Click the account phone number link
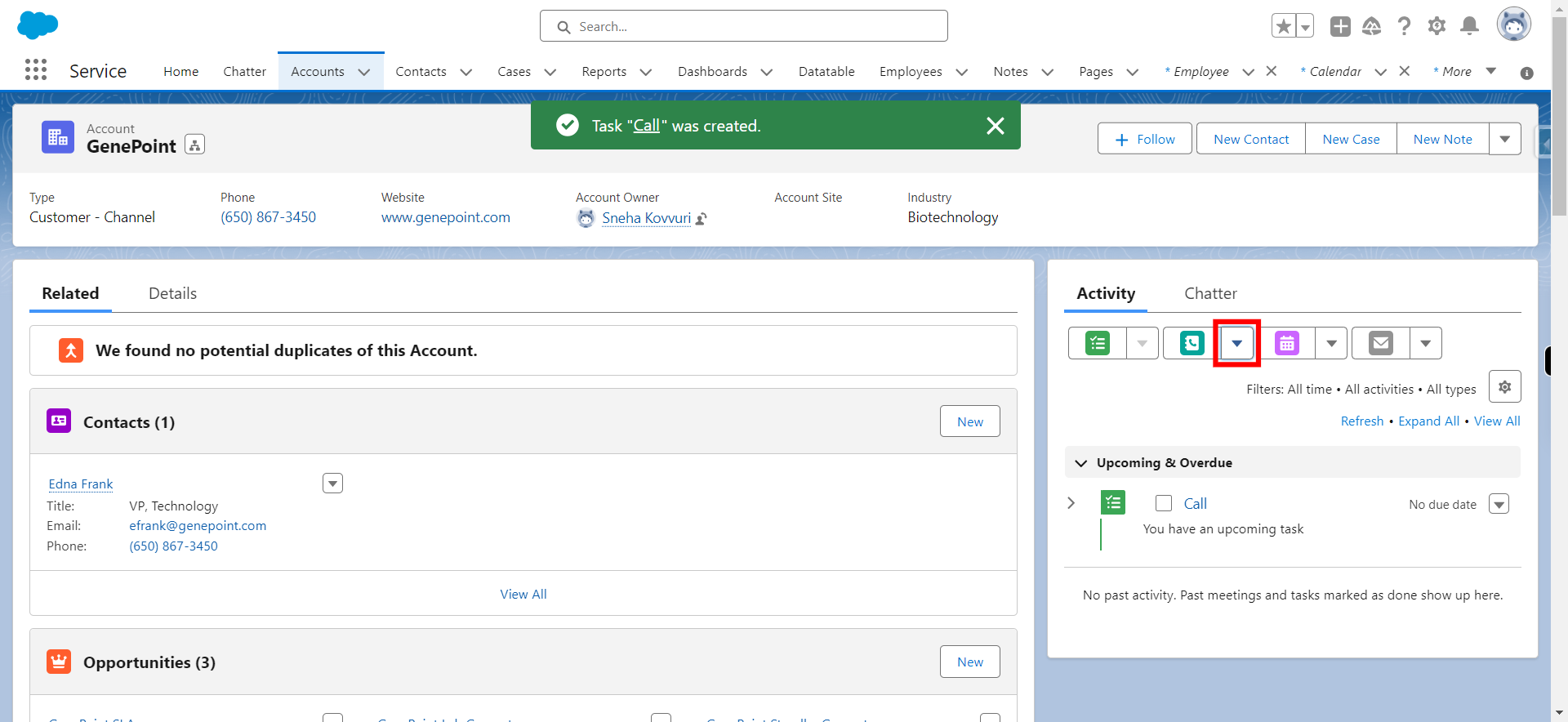This screenshot has height=722, width=1568. click(x=268, y=217)
